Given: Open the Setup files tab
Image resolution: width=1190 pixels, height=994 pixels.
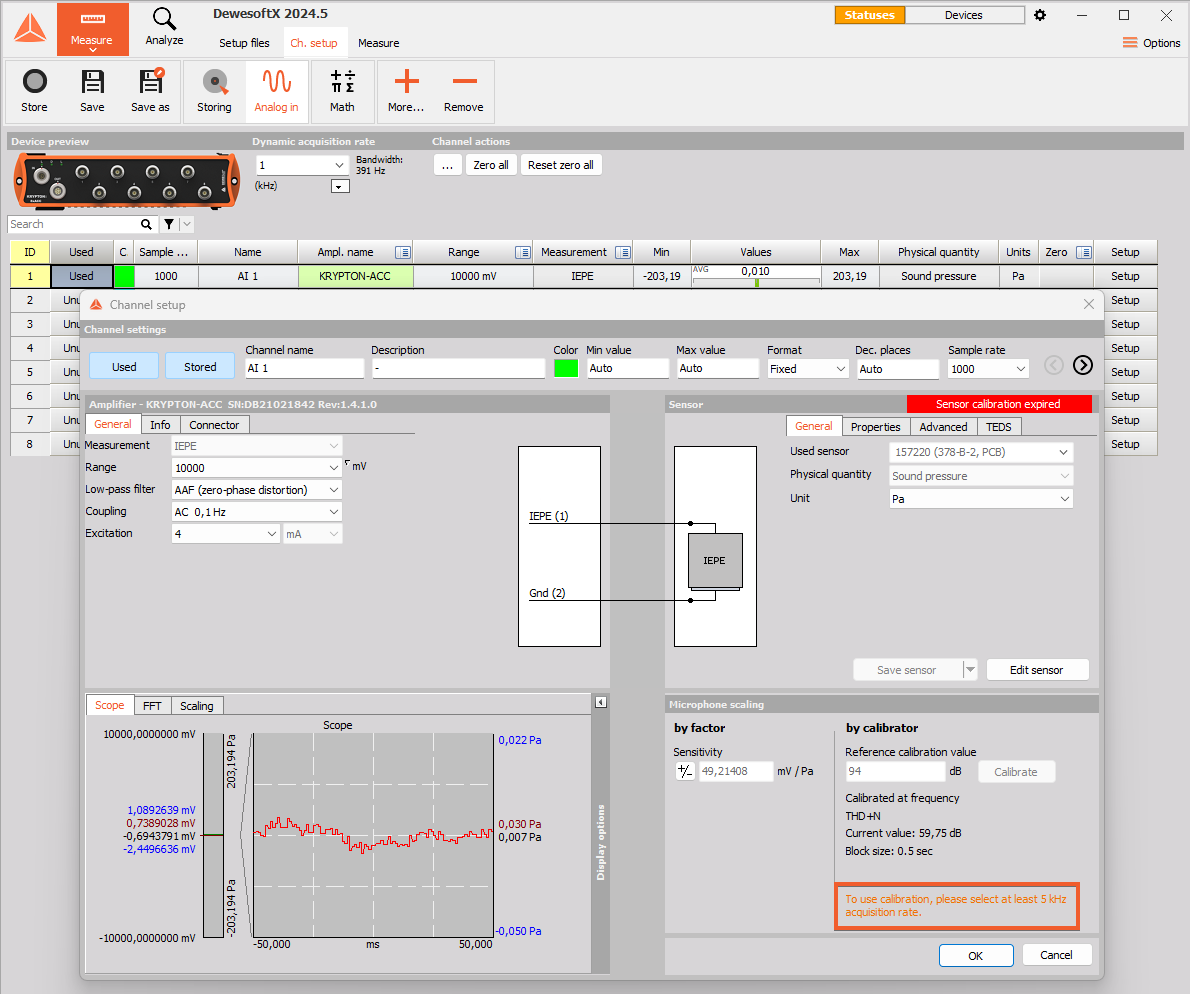Looking at the screenshot, I should point(244,43).
